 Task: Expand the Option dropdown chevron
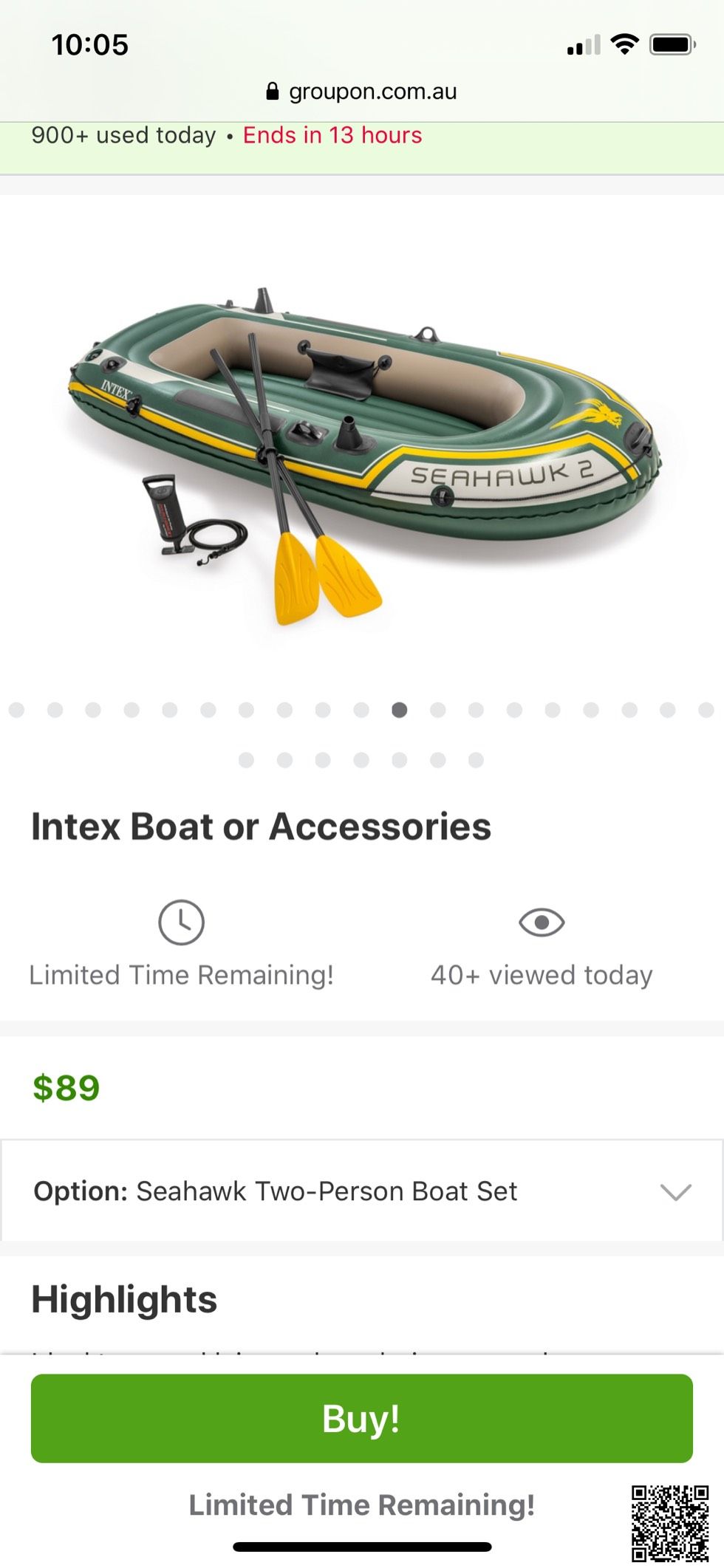[x=675, y=1191]
